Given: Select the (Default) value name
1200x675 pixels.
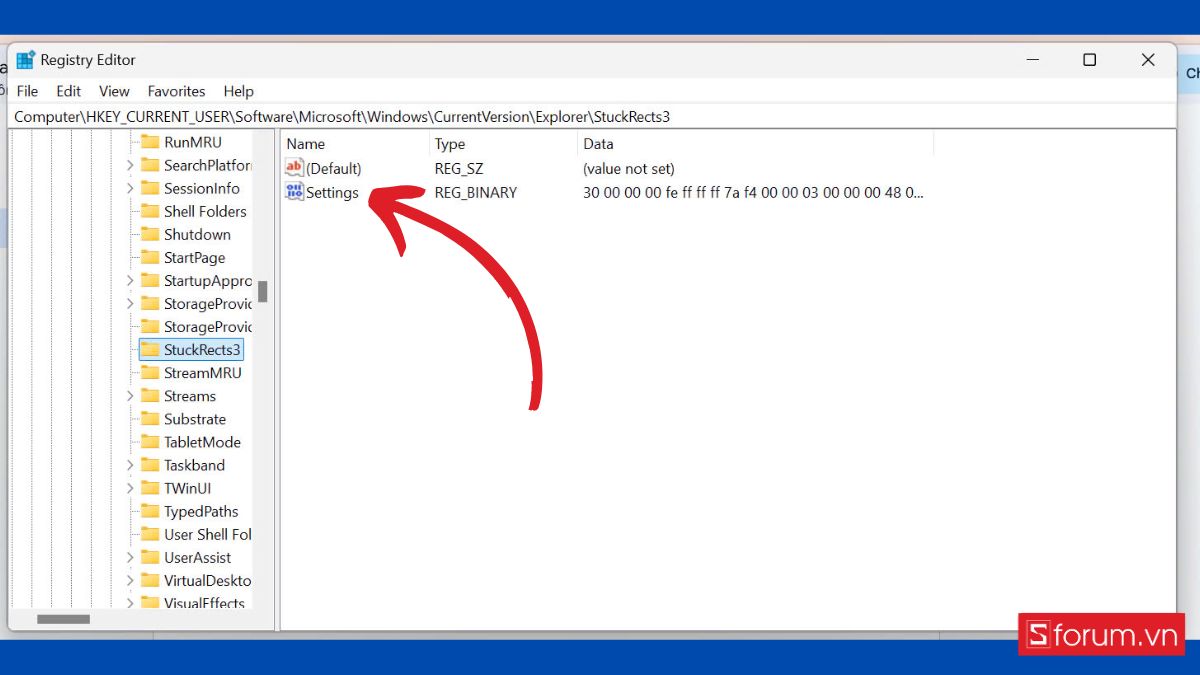Looking at the screenshot, I should coord(334,168).
